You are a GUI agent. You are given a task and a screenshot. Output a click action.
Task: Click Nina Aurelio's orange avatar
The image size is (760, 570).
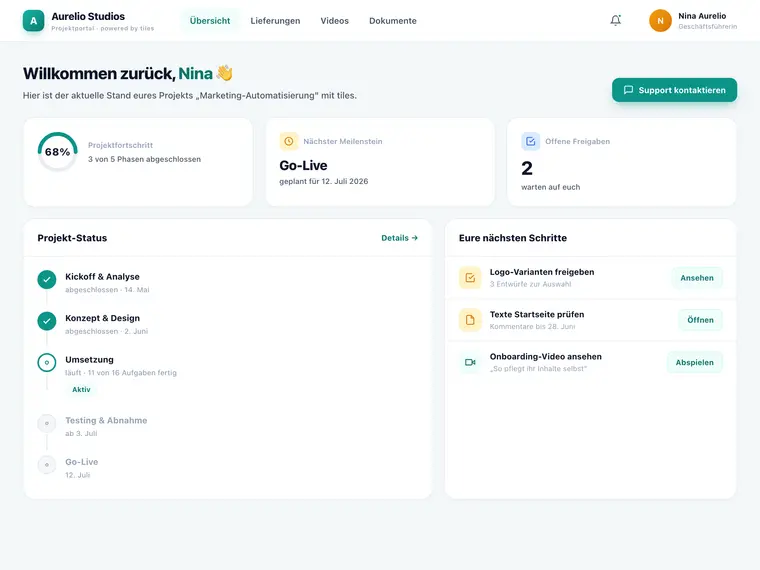pos(660,21)
